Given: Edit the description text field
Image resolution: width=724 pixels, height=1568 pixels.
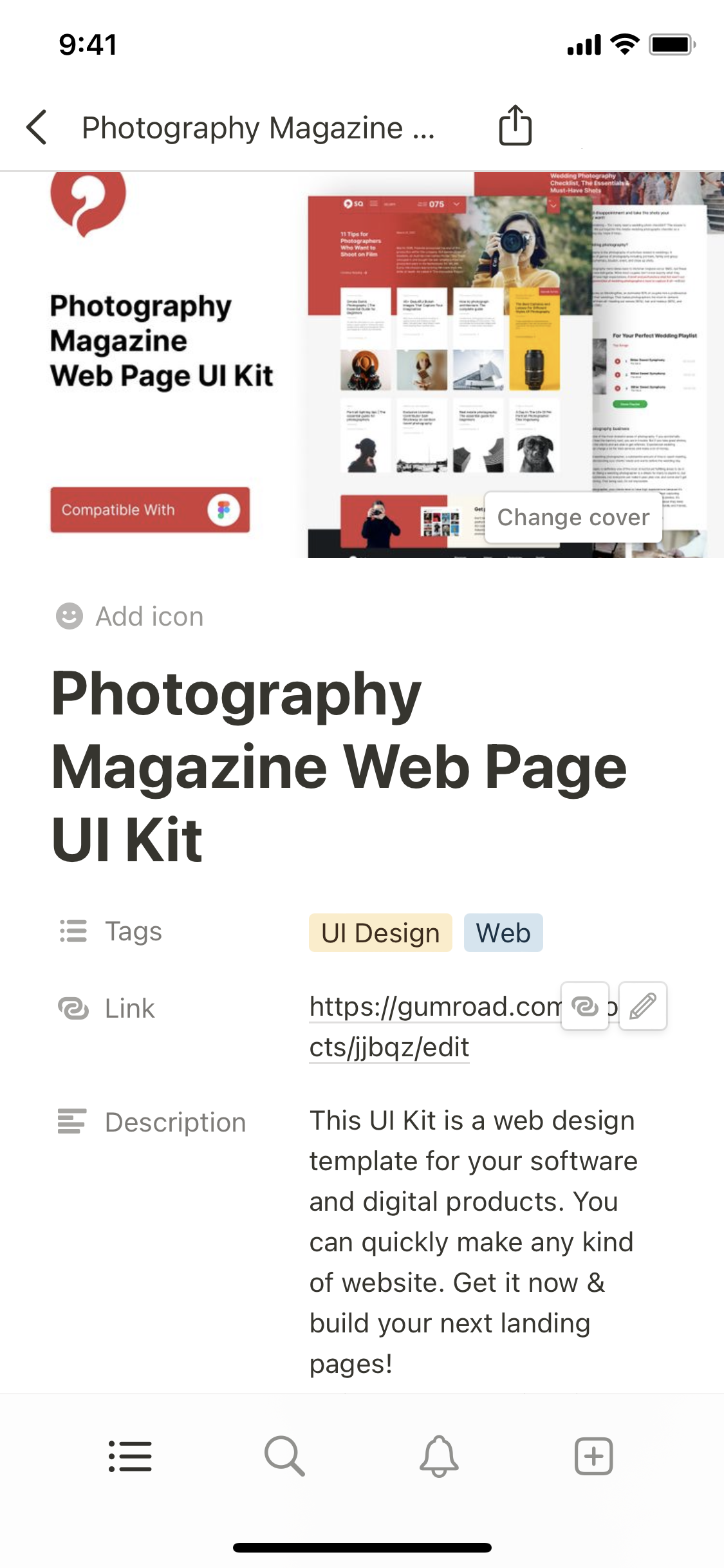Looking at the screenshot, I should coord(473,1242).
